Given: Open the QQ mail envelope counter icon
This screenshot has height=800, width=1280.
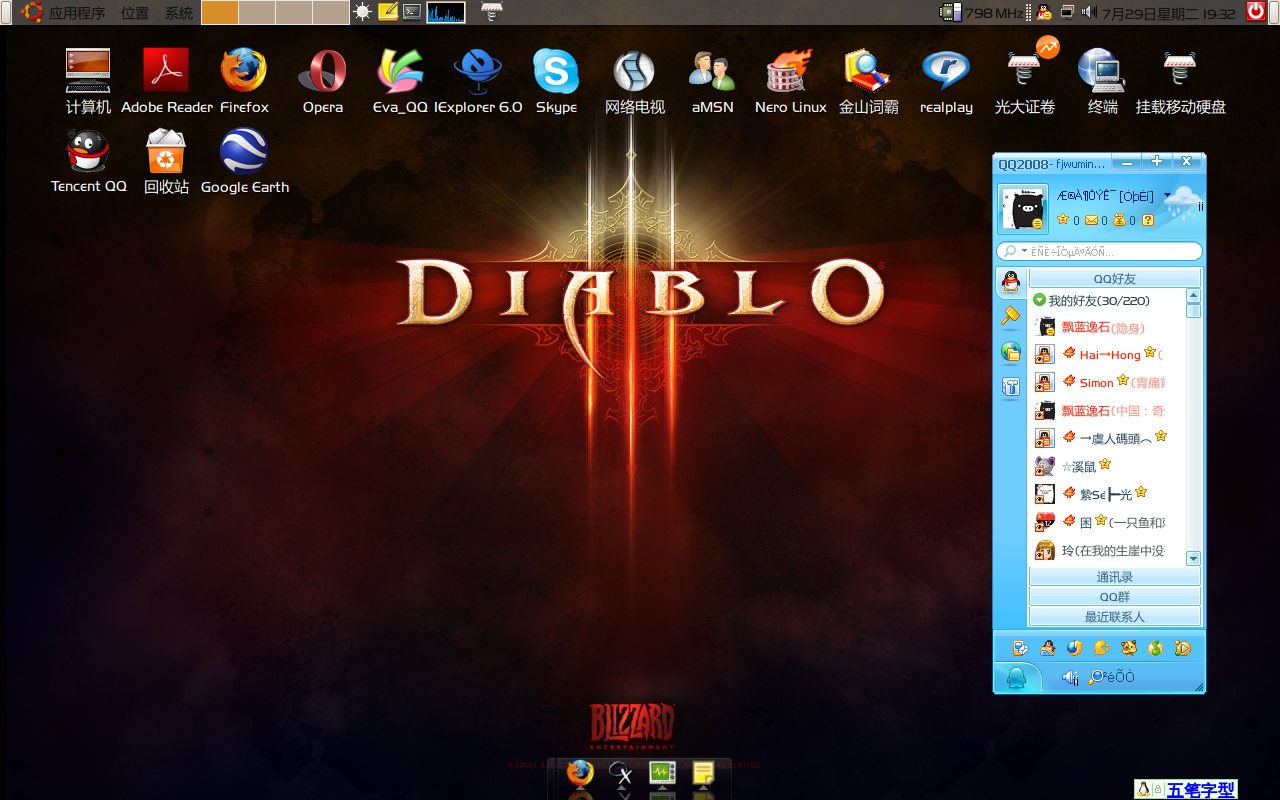Looking at the screenshot, I should point(1091,220).
